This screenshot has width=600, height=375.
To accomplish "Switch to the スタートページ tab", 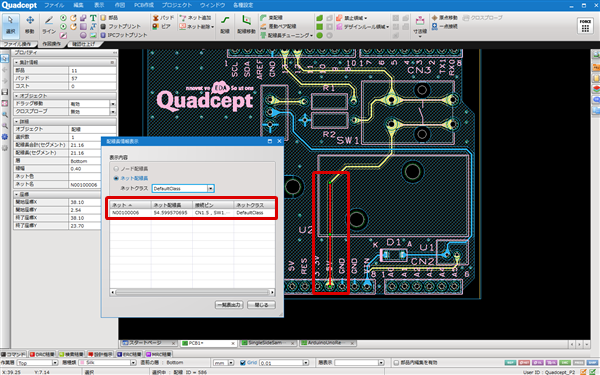I will coord(148,343).
